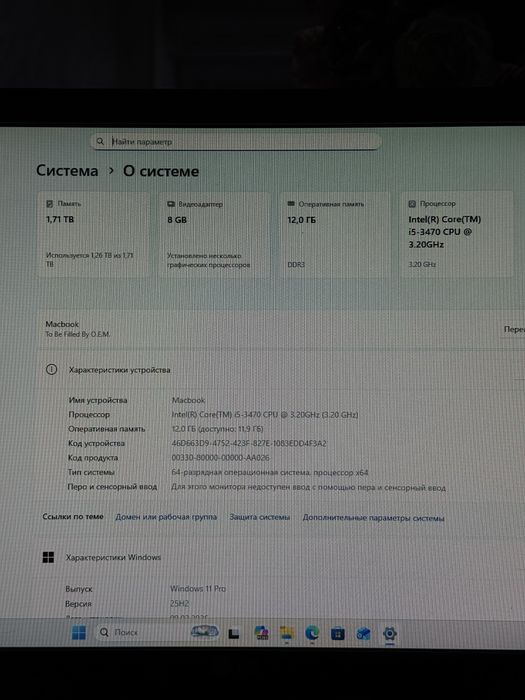Open the search highlights picture in taskbar
Image resolution: width=525 pixels, height=700 pixels.
coord(204,631)
